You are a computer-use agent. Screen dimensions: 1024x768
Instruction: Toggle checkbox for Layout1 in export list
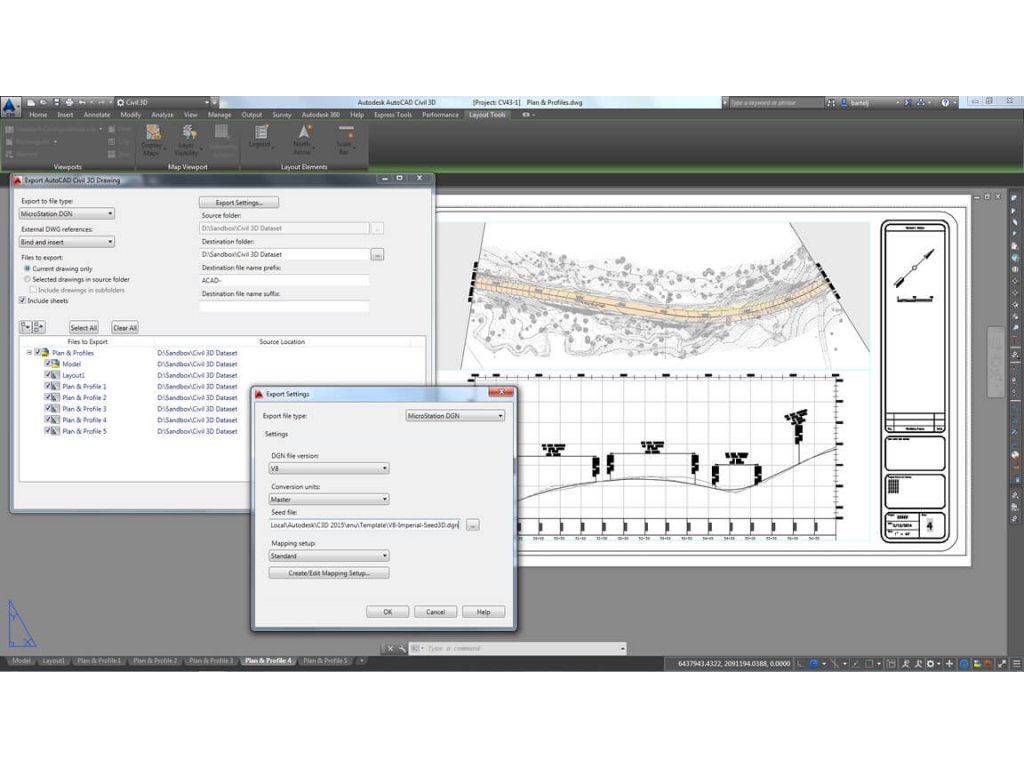[x=48, y=375]
